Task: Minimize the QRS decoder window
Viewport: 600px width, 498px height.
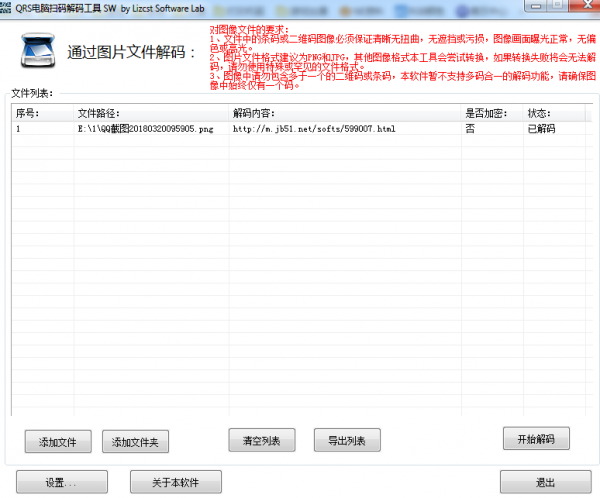Action: click(536, 5)
